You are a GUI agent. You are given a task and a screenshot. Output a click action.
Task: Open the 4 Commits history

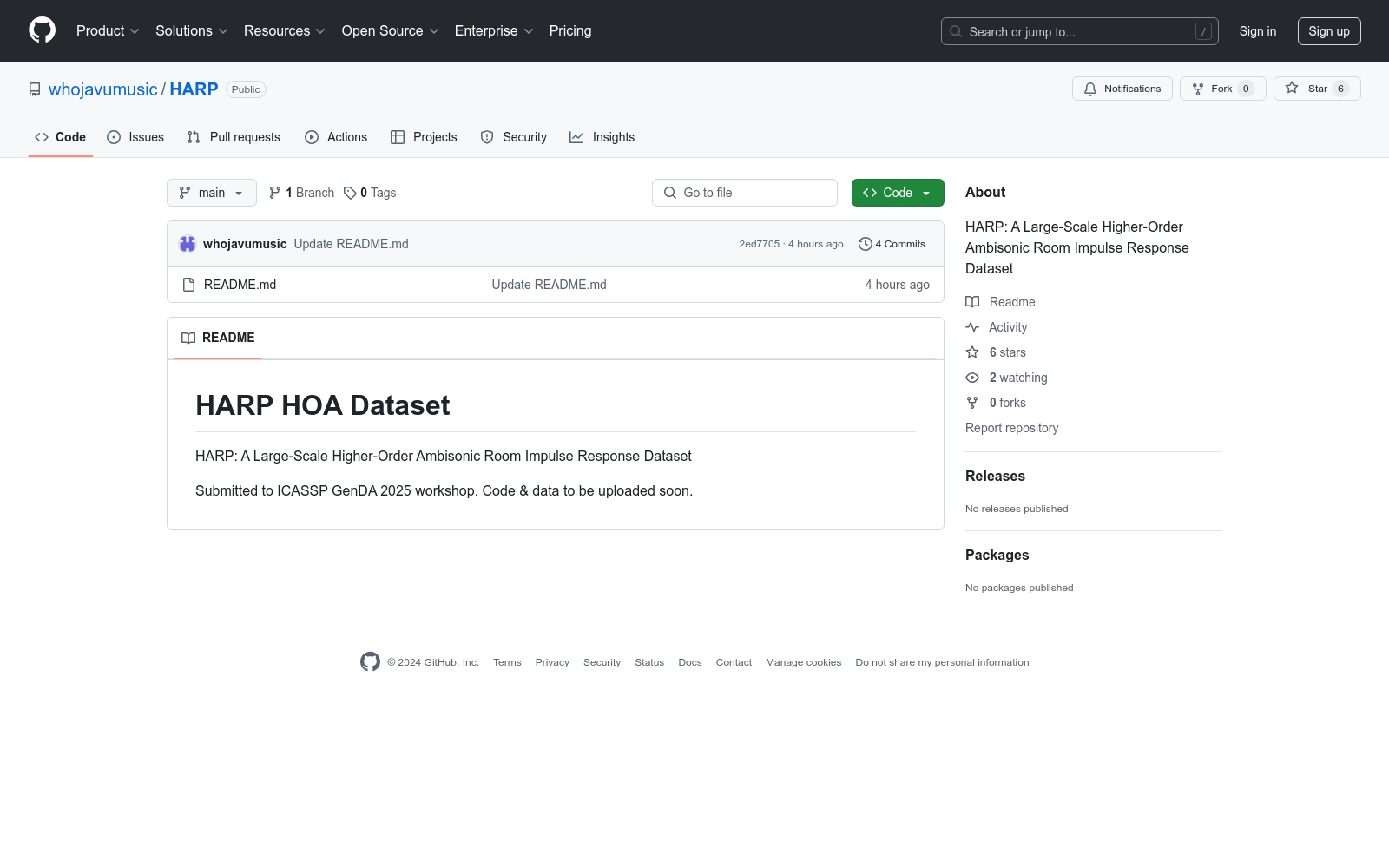coord(892,244)
